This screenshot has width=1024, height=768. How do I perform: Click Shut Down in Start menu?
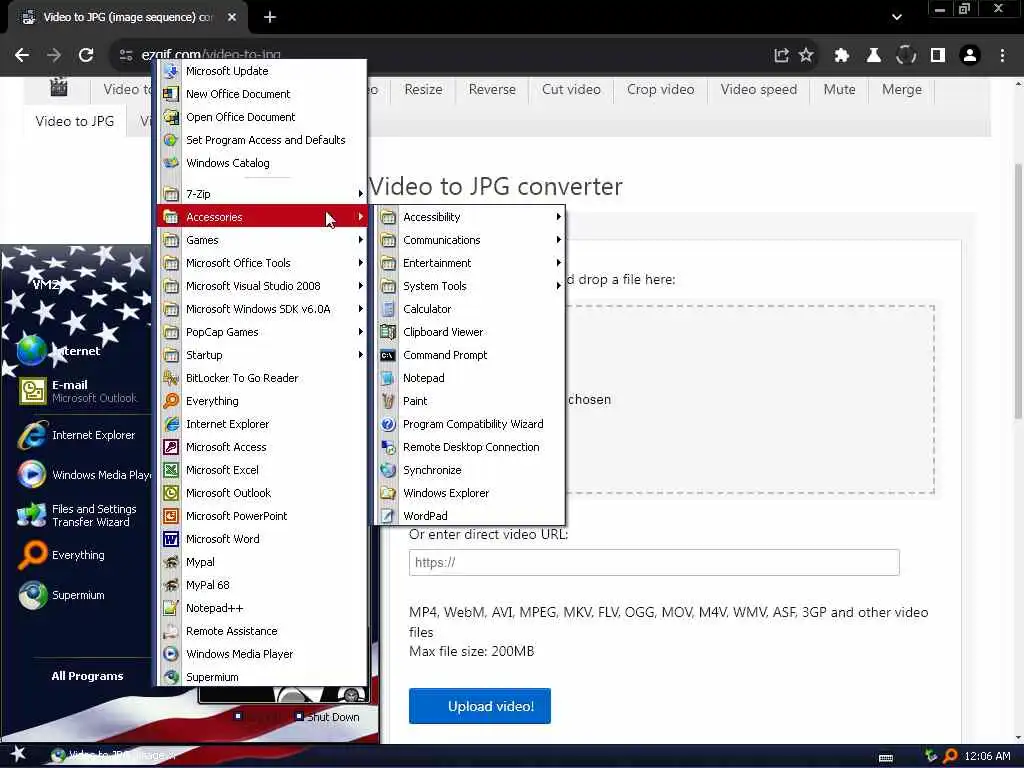[x=327, y=717]
